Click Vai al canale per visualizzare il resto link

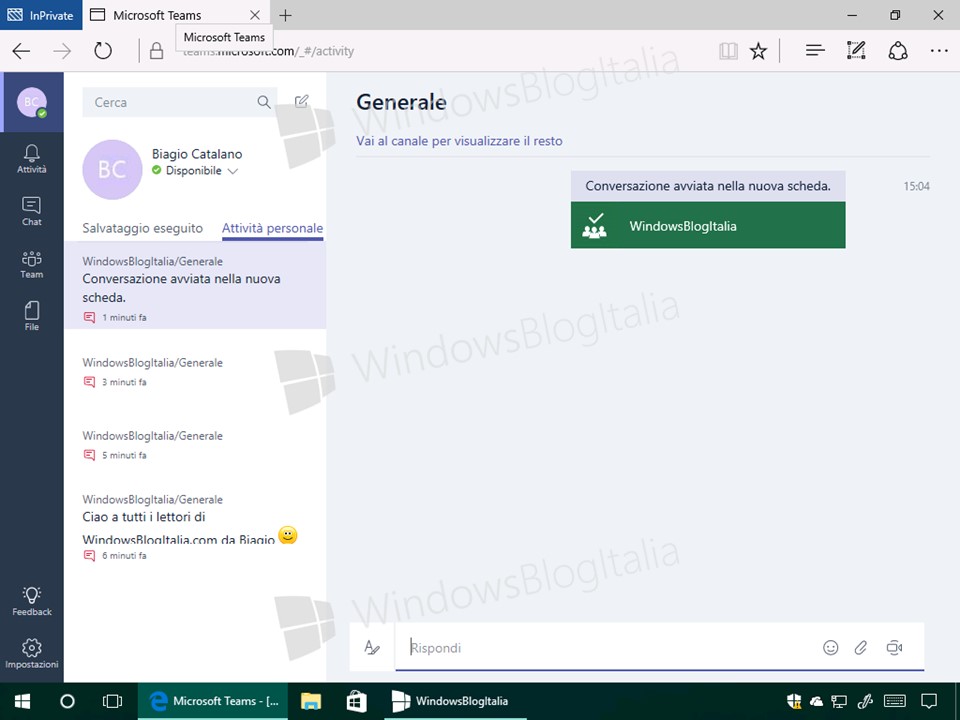click(x=459, y=141)
